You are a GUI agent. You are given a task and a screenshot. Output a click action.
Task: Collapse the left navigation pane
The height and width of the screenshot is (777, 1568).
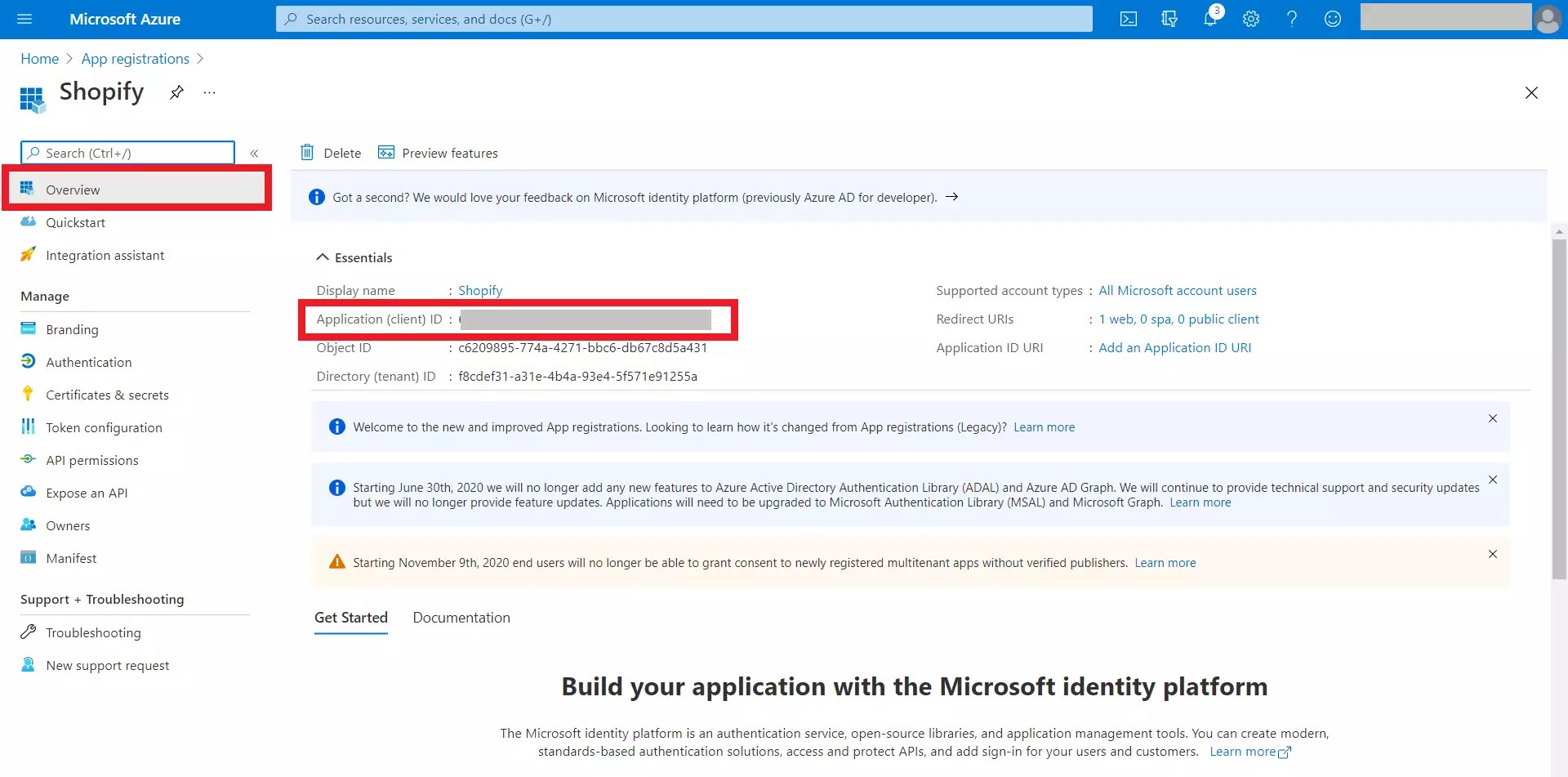click(255, 153)
